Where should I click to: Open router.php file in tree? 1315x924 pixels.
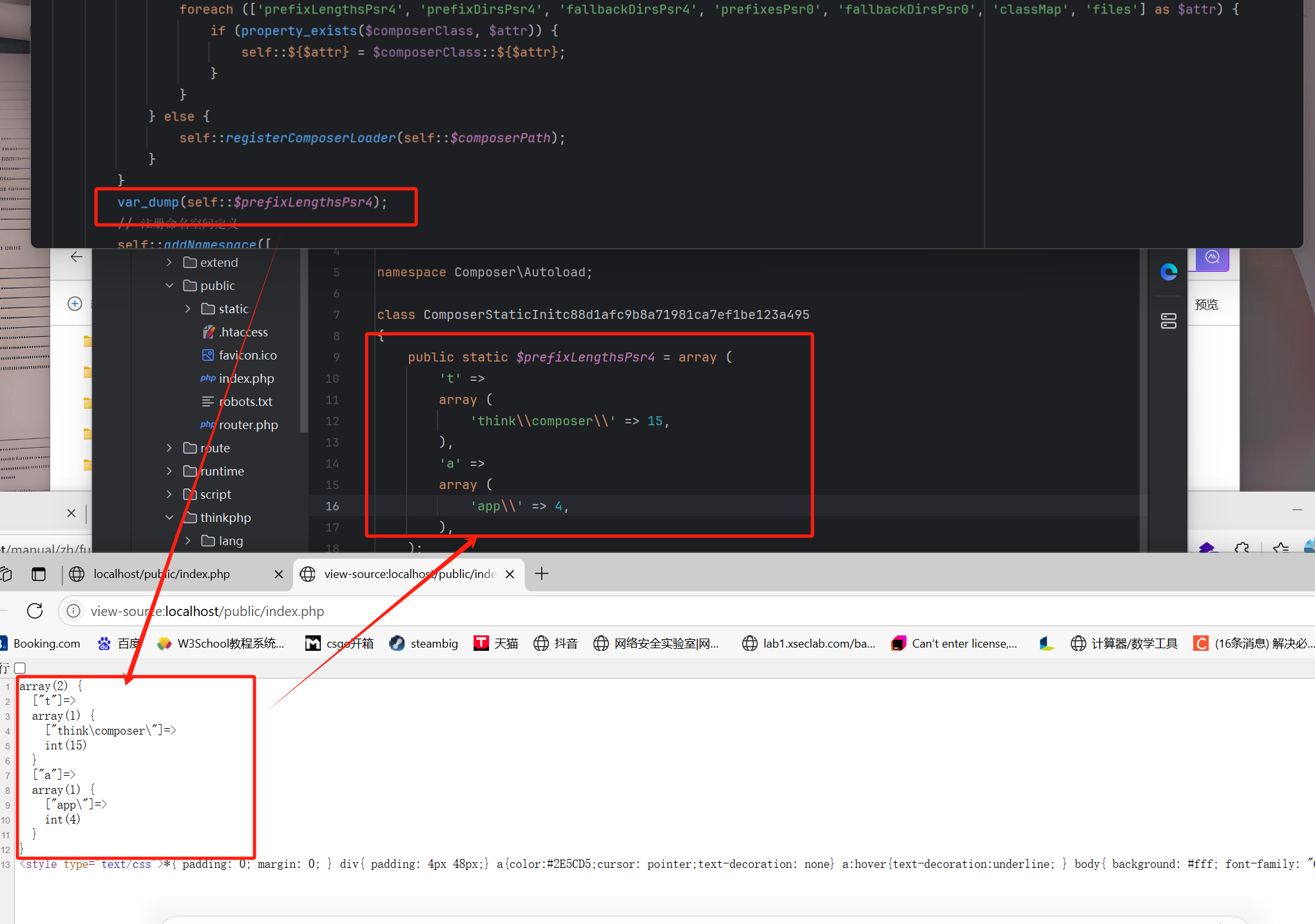[x=248, y=425]
